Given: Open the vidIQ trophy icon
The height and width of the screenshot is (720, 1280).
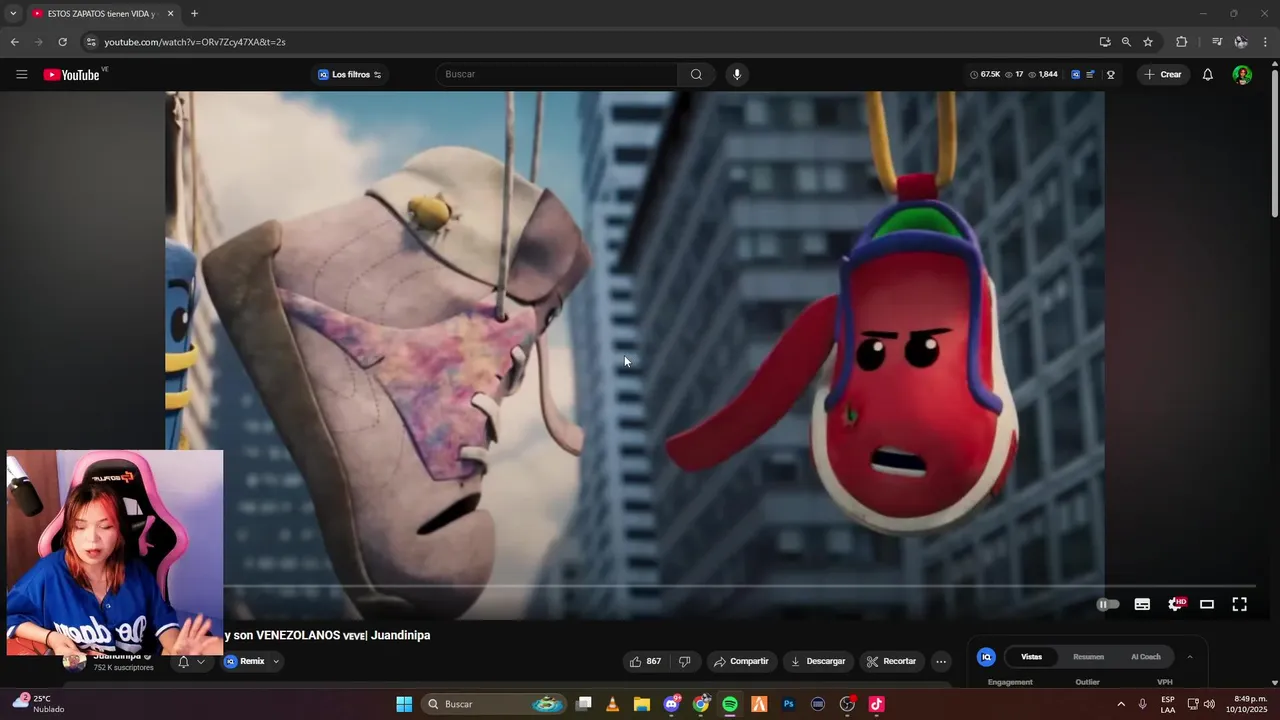Looking at the screenshot, I should 1110,74.
